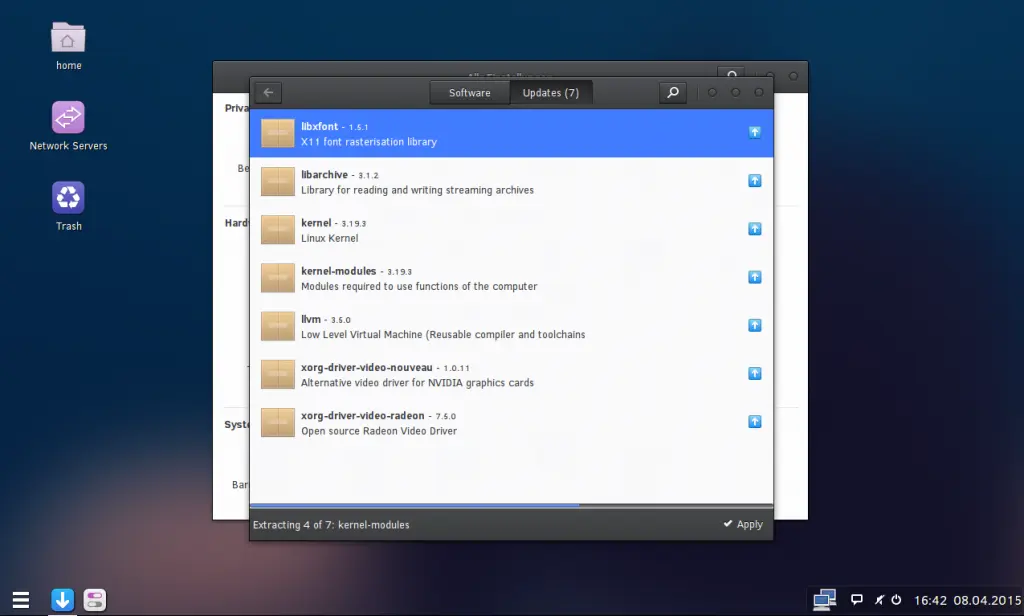This screenshot has width=1024, height=616.
Task: Open the home folder on the desktop
Action: pyautogui.click(x=67, y=40)
